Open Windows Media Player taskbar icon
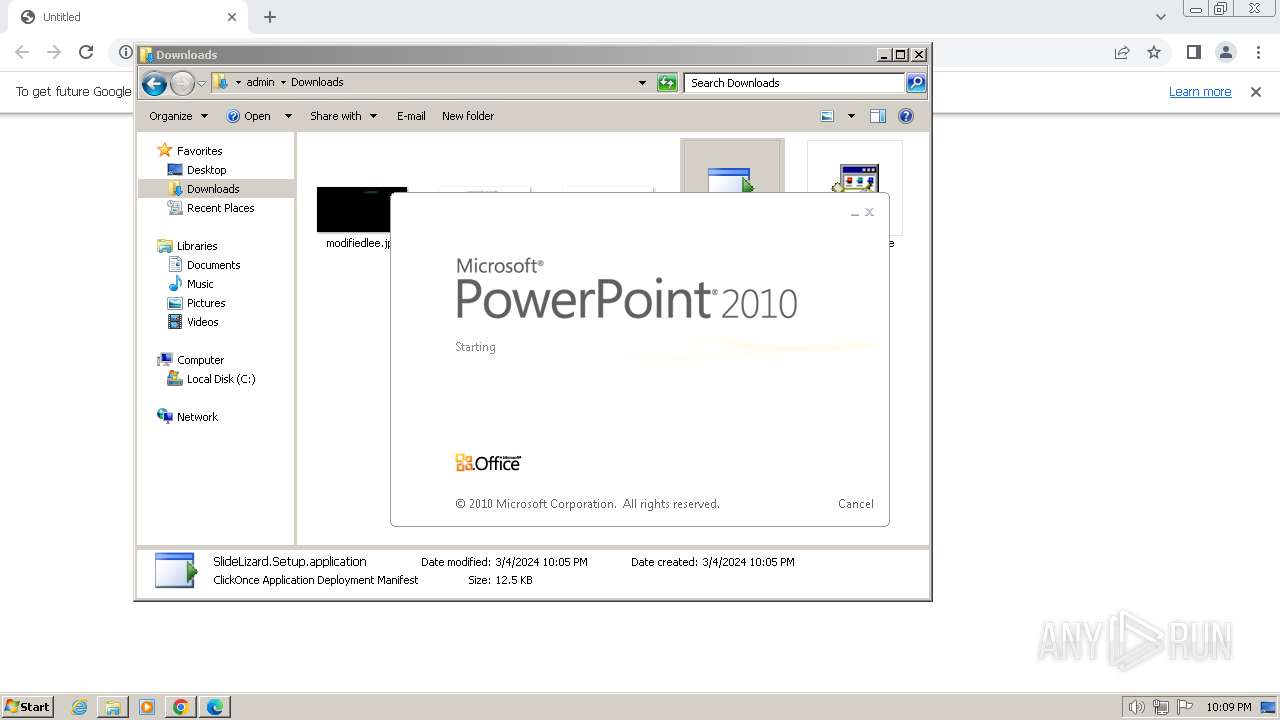Image resolution: width=1280 pixels, height=720 pixels. click(x=147, y=707)
